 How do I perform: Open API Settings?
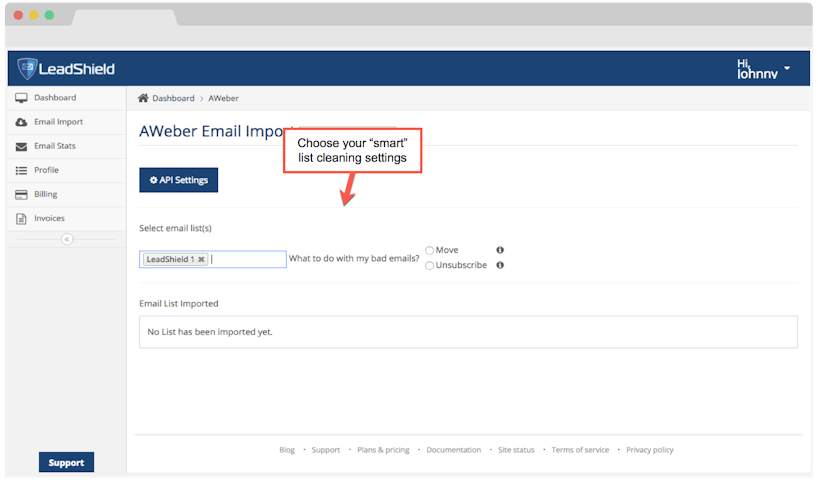pos(178,180)
